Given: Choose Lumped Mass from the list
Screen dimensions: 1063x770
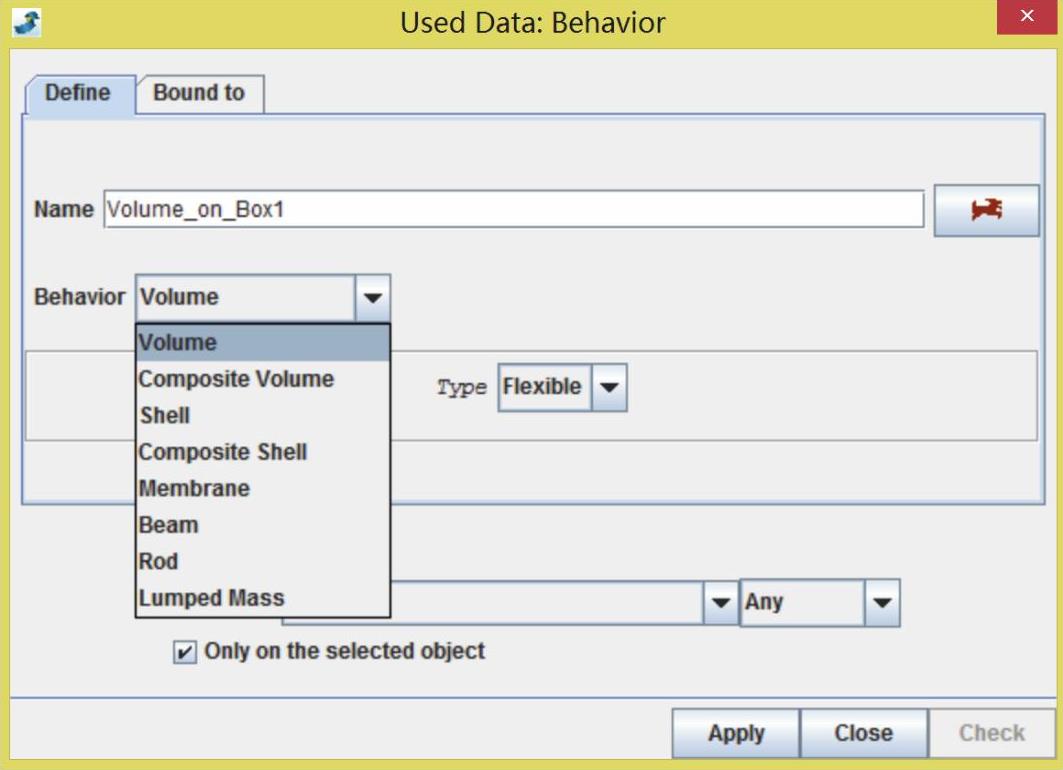Looking at the screenshot, I should pos(212,598).
